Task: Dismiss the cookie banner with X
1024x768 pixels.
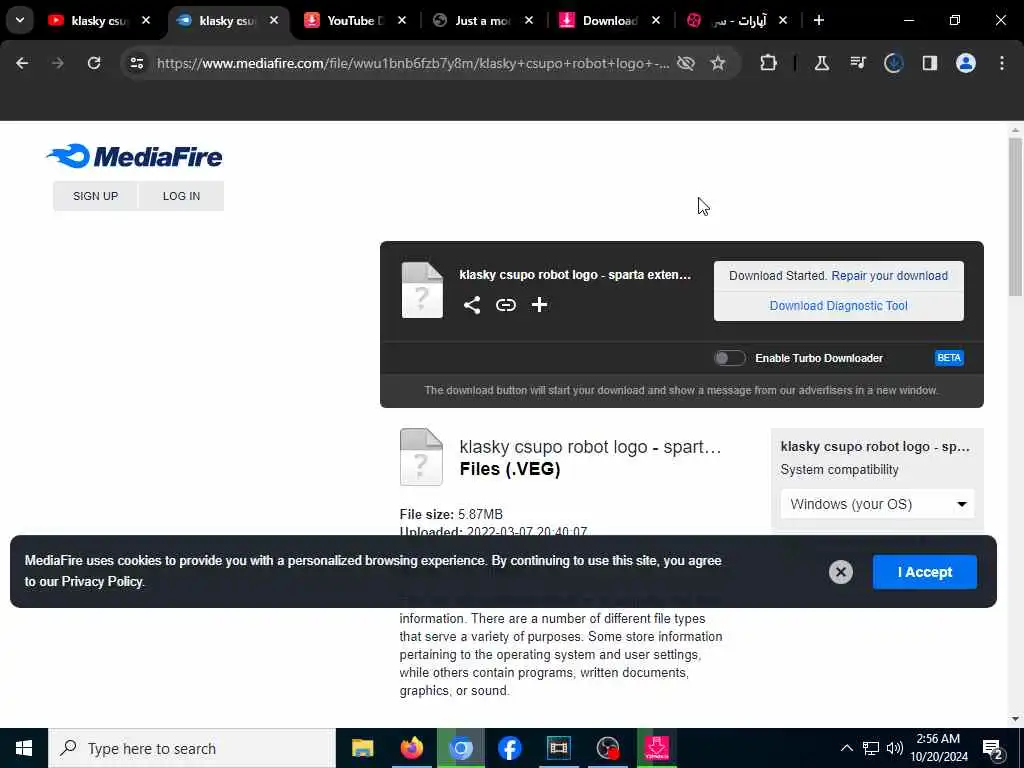Action: tap(840, 572)
